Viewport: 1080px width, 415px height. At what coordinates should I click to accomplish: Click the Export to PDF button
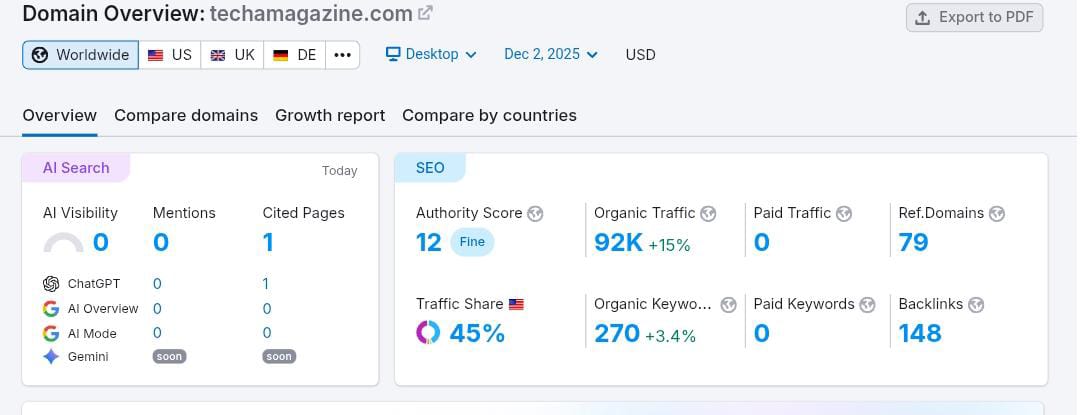974,17
